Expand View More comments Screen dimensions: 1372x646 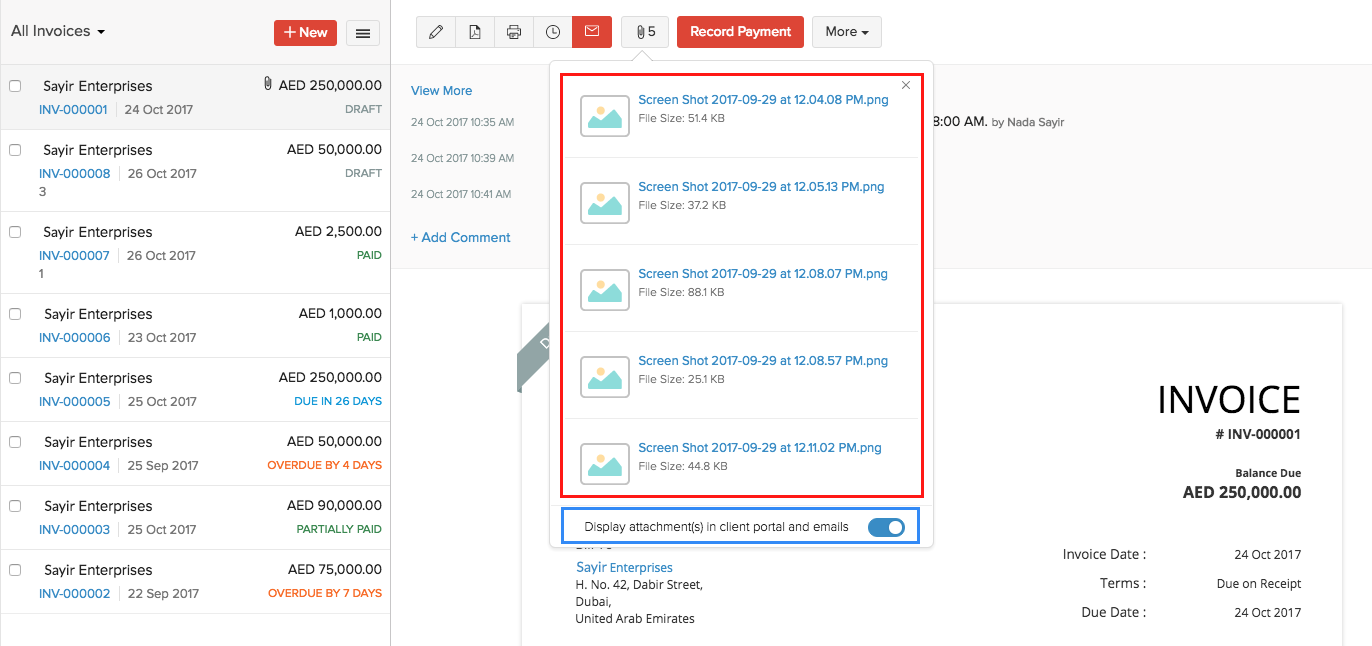click(441, 90)
